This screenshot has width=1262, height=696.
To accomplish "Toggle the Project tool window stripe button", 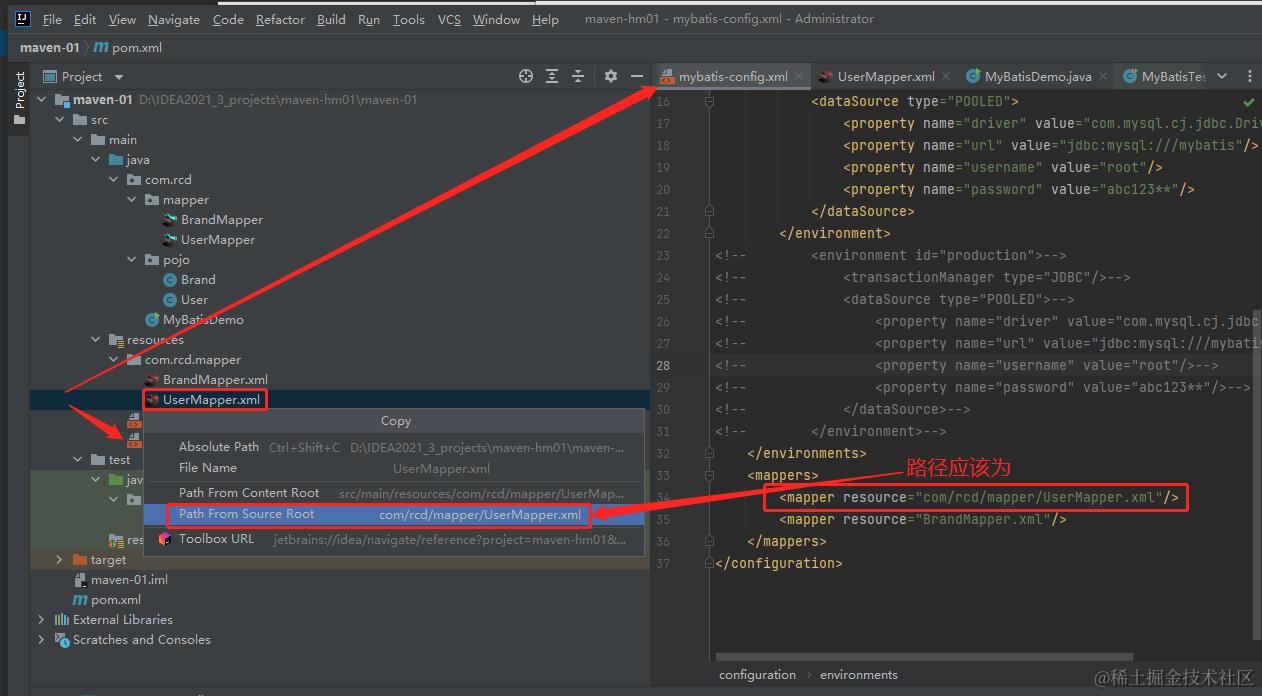I will 19,98.
